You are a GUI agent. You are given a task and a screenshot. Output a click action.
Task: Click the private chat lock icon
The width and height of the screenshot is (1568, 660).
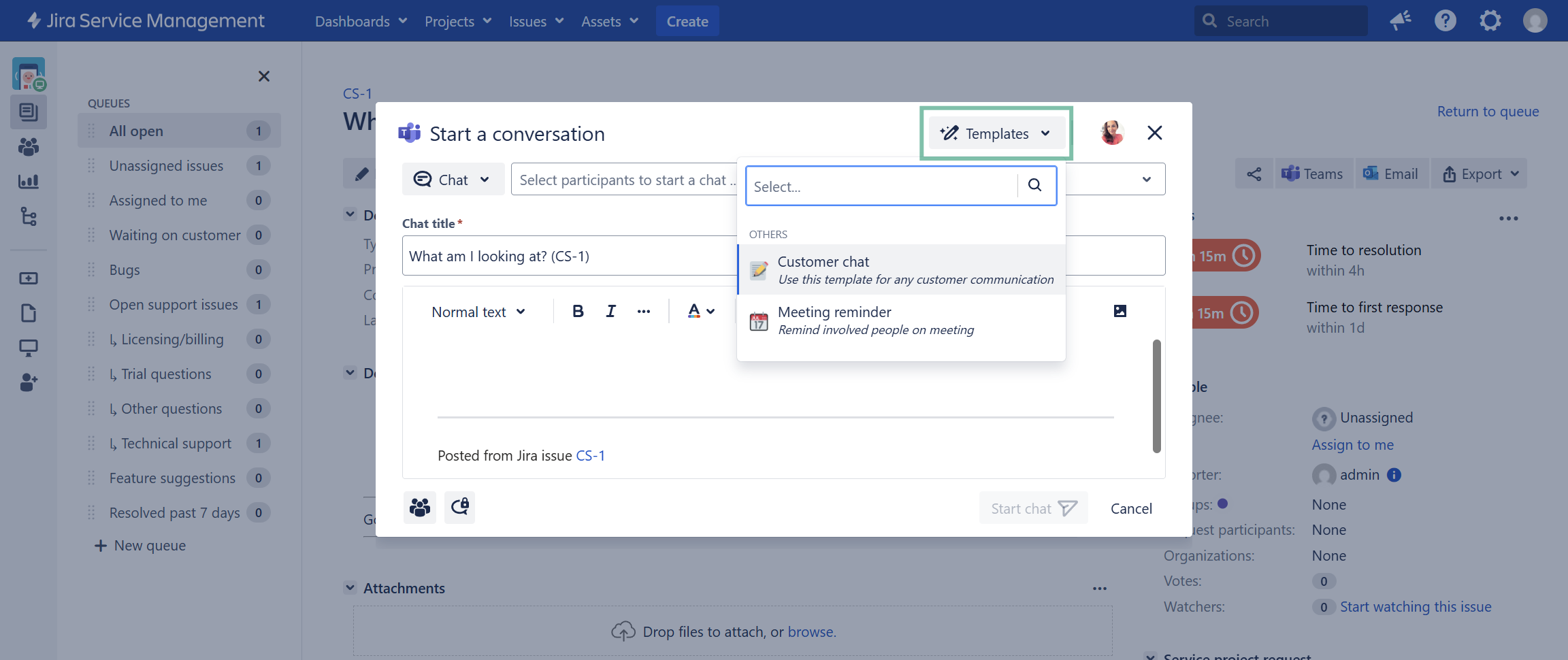click(x=460, y=508)
